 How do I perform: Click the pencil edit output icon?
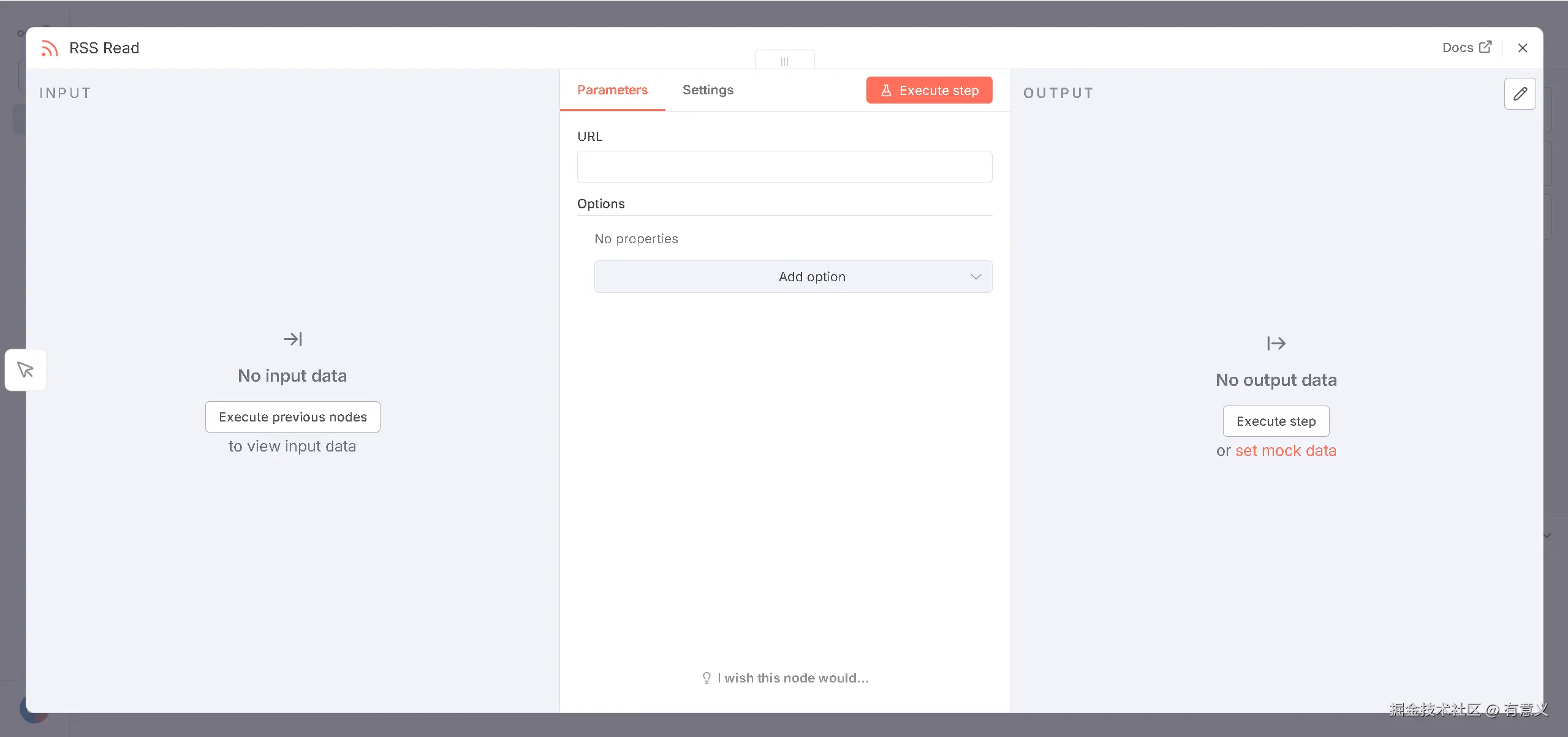click(x=1520, y=94)
